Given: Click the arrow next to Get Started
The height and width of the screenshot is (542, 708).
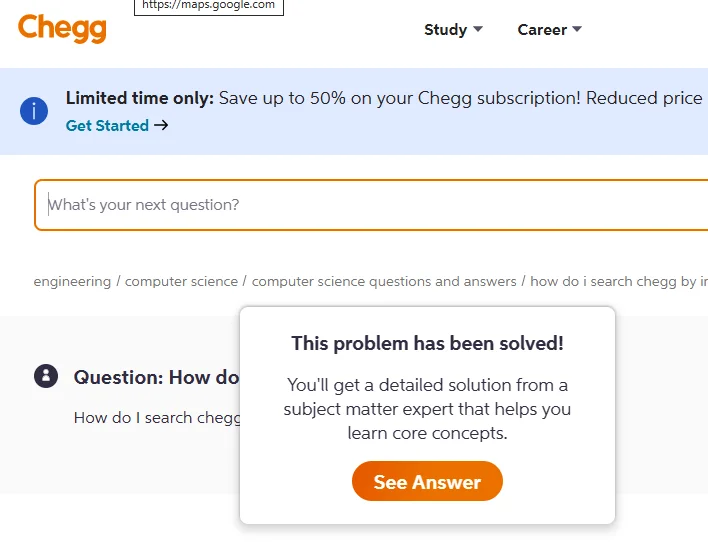Looking at the screenshot, I should pyautogui.click(x=161, y=125).
